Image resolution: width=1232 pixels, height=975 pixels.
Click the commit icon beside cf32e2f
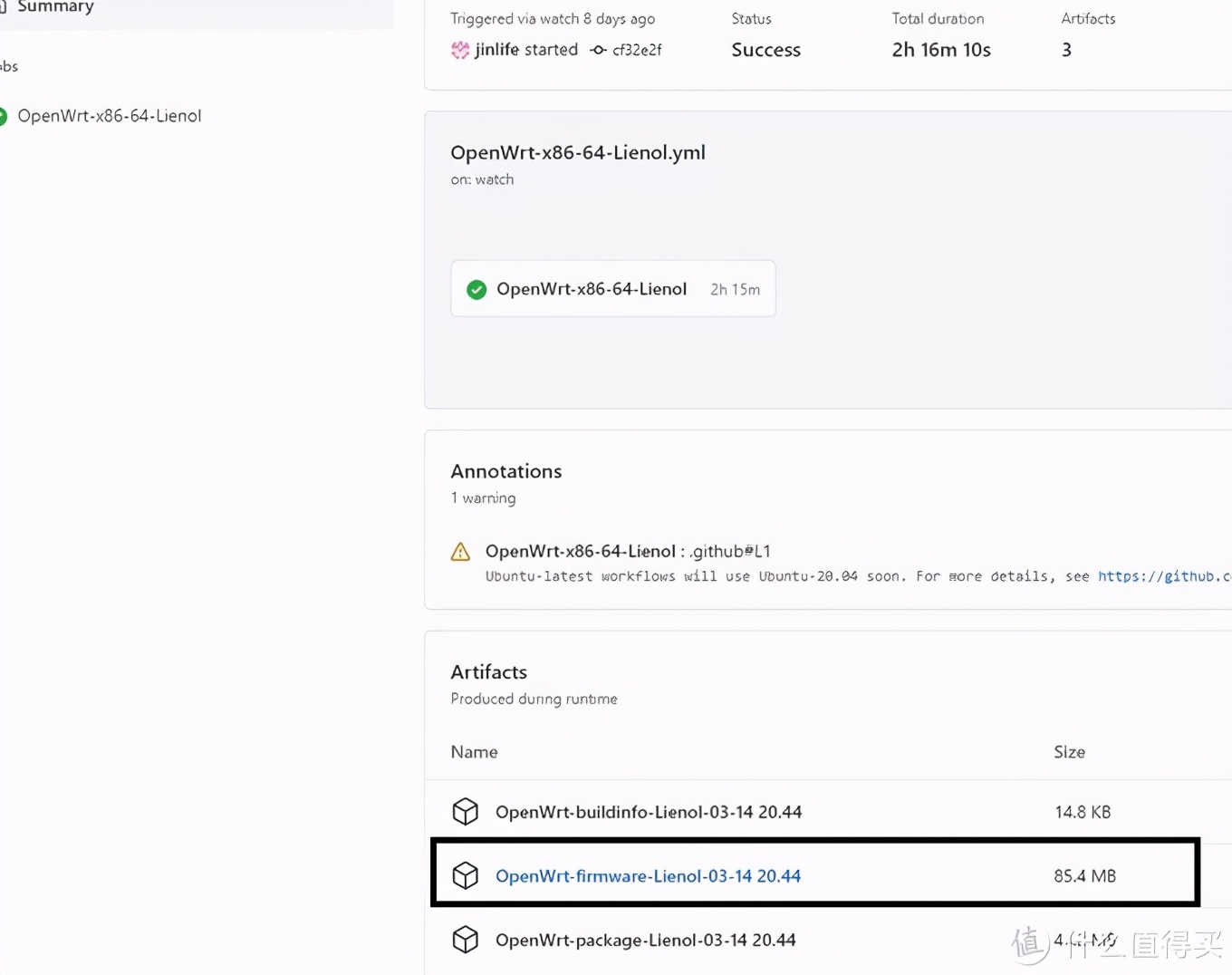tap(598, 50)
